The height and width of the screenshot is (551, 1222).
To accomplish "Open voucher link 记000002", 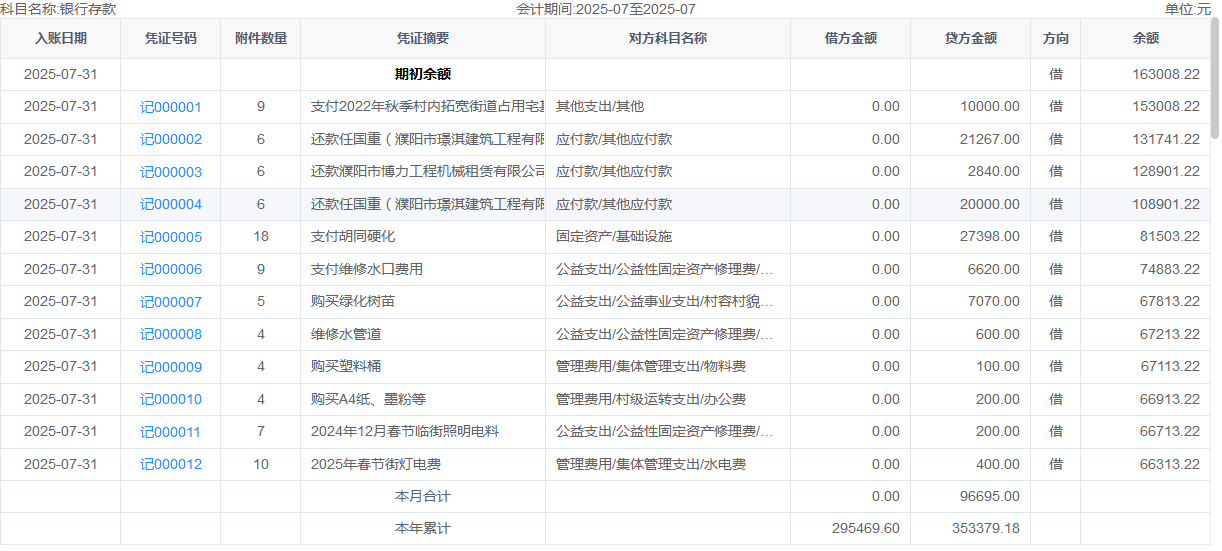I will click(x=170, y=140).
